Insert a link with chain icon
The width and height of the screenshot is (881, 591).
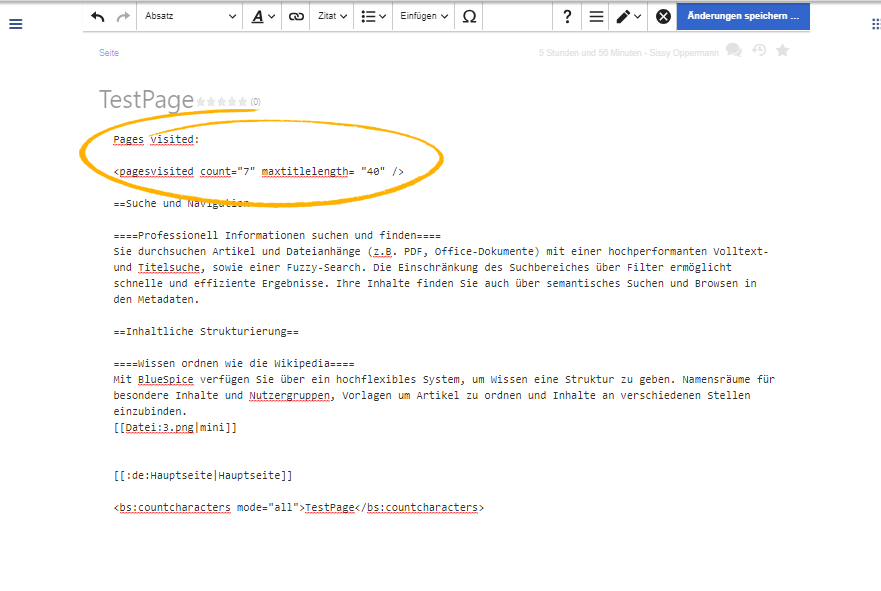296,16
